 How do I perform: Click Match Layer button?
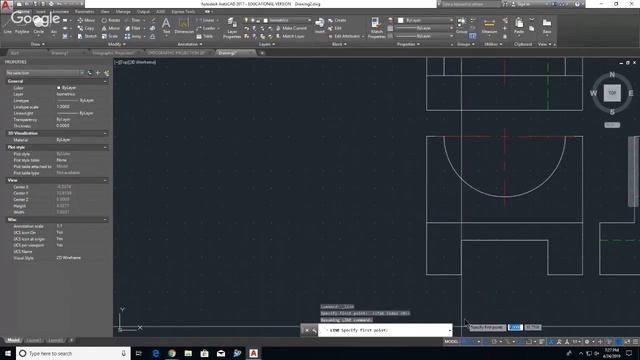(290, 36)
